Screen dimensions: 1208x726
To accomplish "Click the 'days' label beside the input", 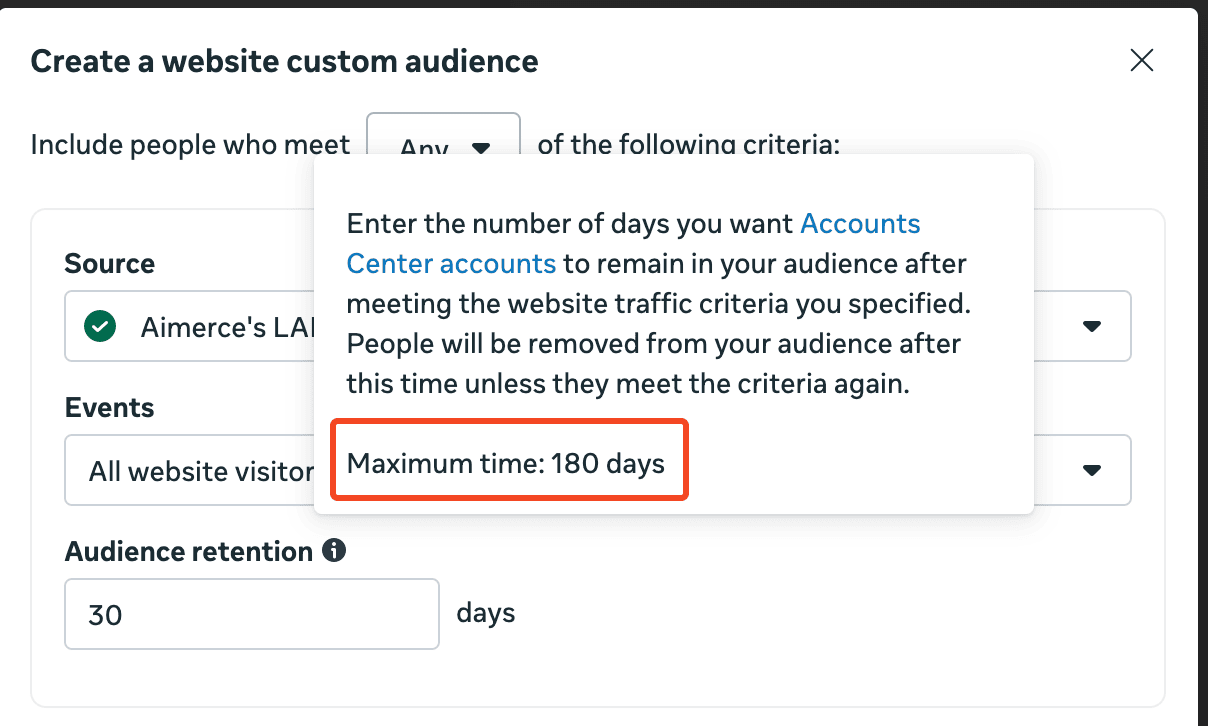I will click(486, 613).
